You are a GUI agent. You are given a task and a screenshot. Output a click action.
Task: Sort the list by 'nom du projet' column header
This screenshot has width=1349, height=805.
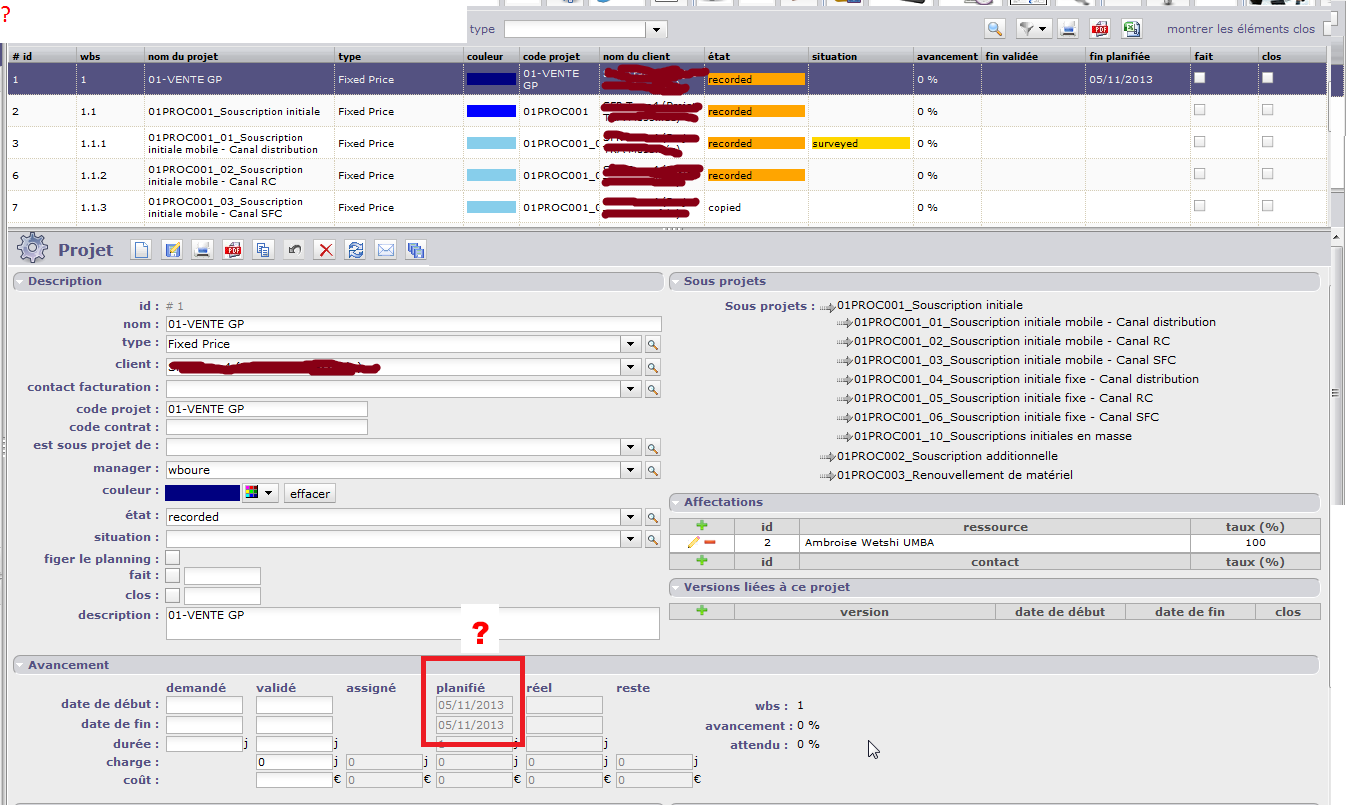pos(183,56)
